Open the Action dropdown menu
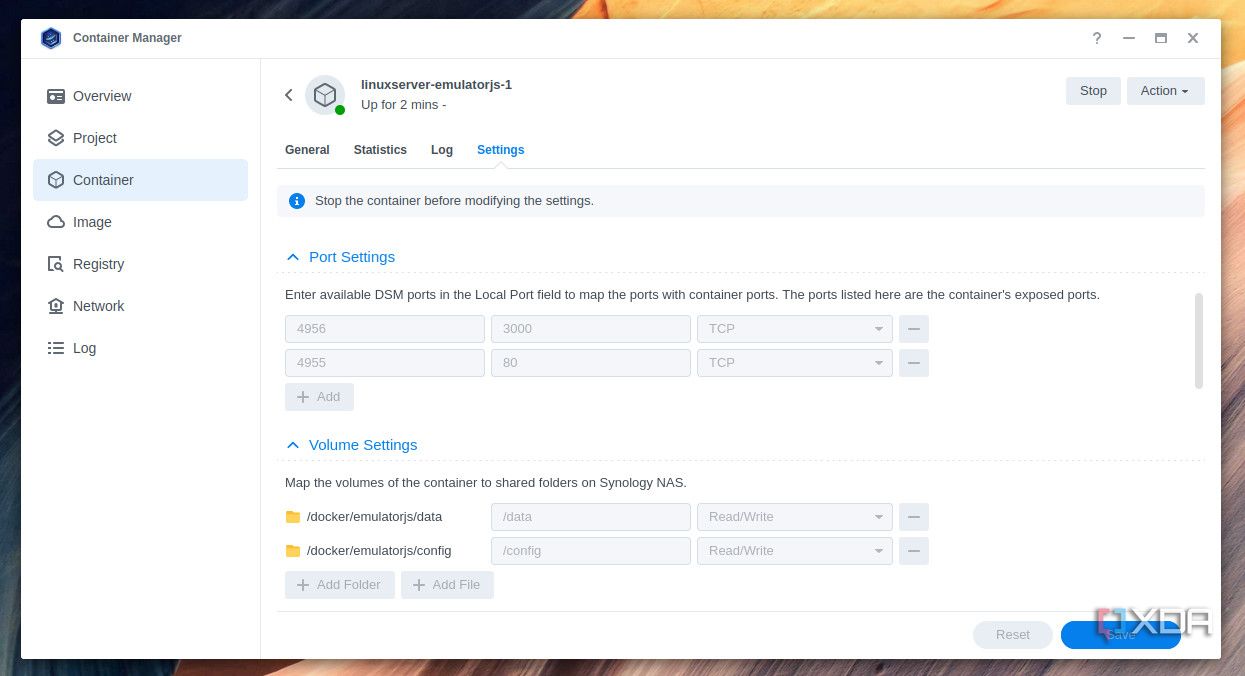This screenshot has height=676, width=1245. [x=1165, y=91]
